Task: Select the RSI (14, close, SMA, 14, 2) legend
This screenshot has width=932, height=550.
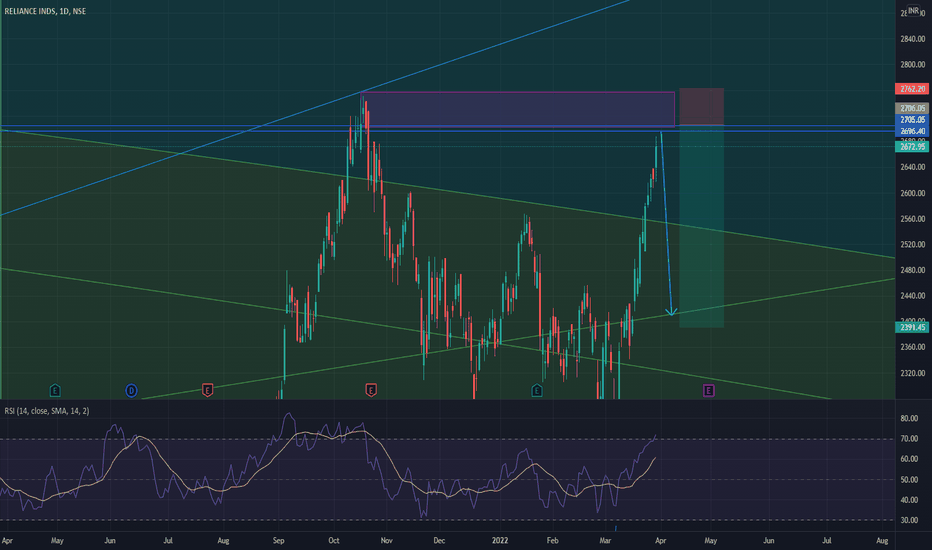Action: (x=47, y=411)
